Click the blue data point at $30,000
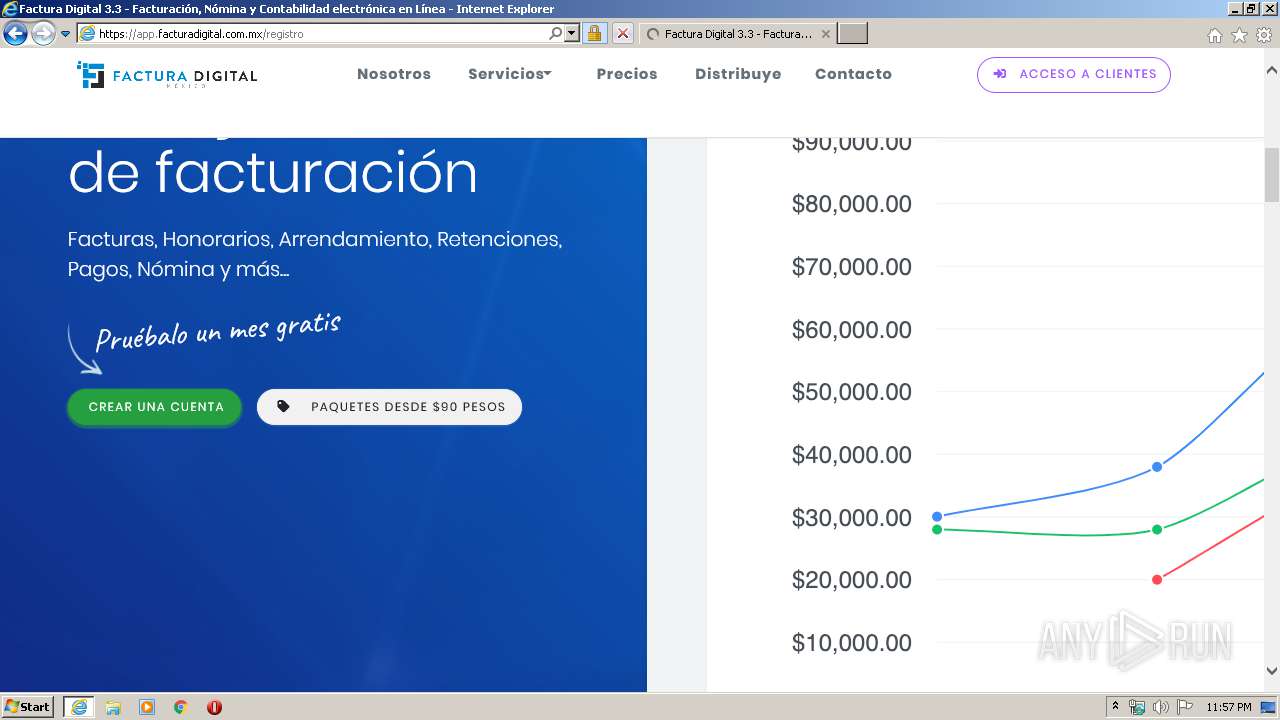Image resolution: width=1280 pixels, height=720 pixels. pos(937,517)
